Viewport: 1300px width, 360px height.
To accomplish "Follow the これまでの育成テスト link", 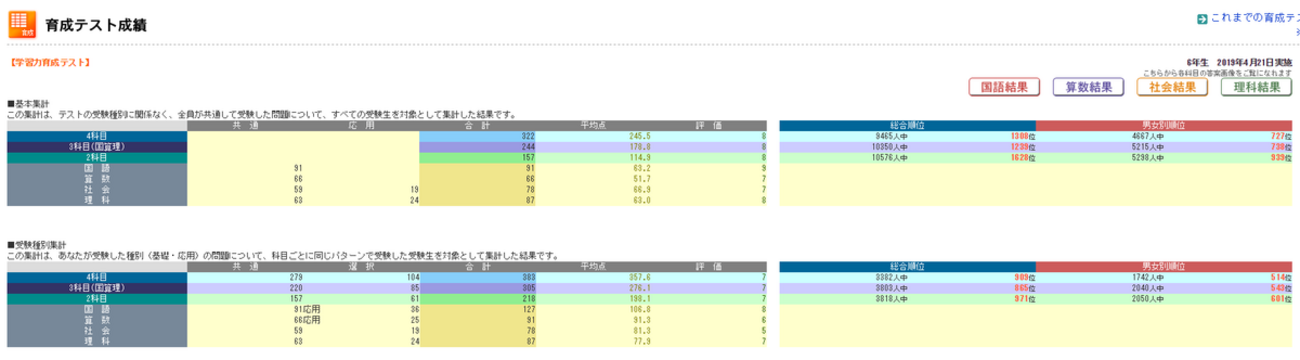I will click(1255, 18).
